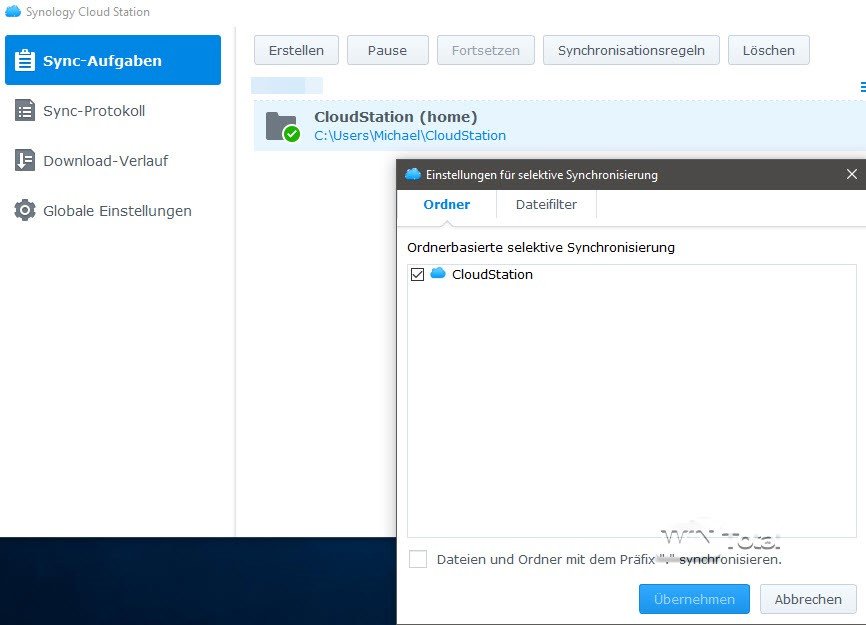Open Synchronisationsregeln

click(631, 50)
